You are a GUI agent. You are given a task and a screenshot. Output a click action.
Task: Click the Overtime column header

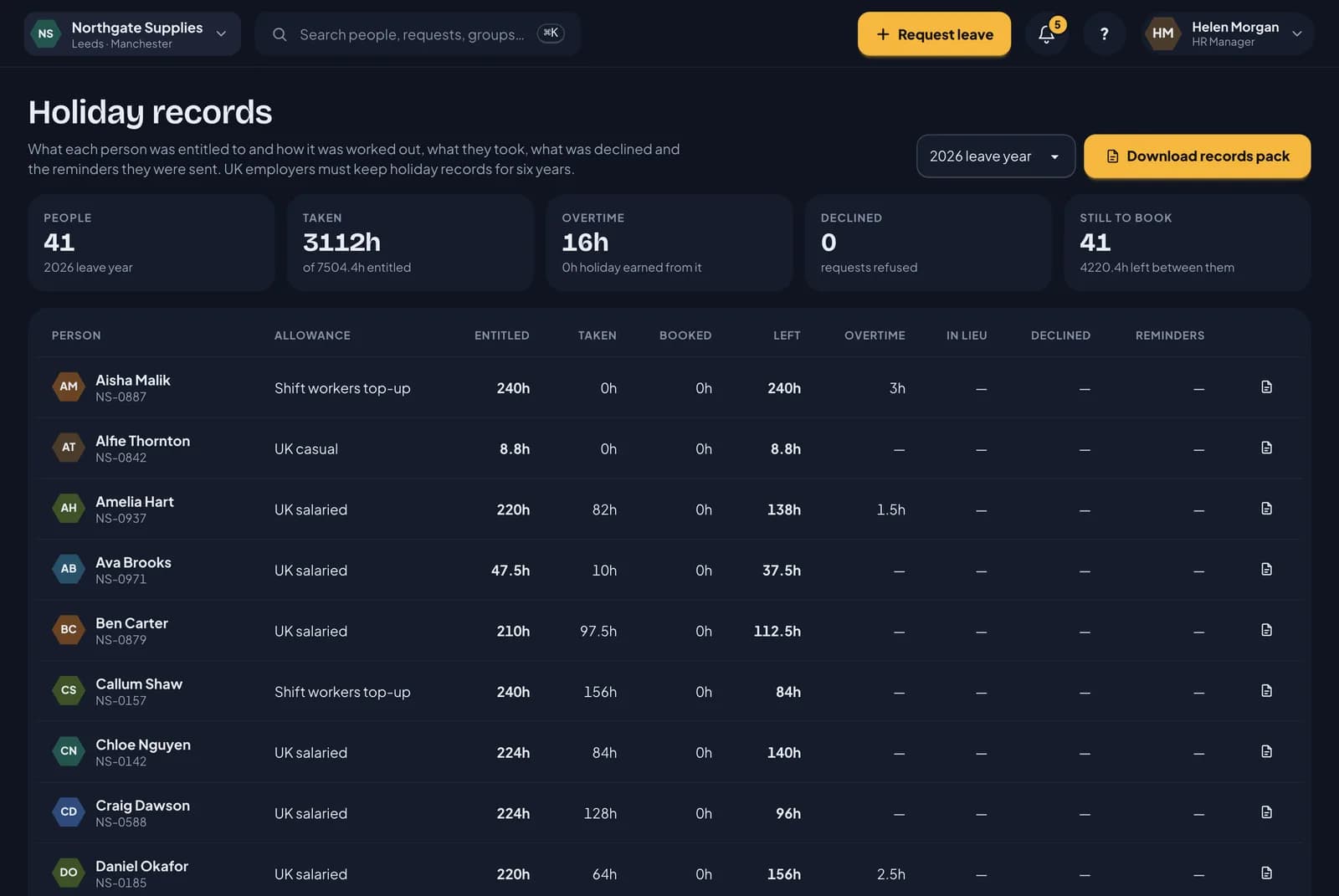click(x=875, y=335)
